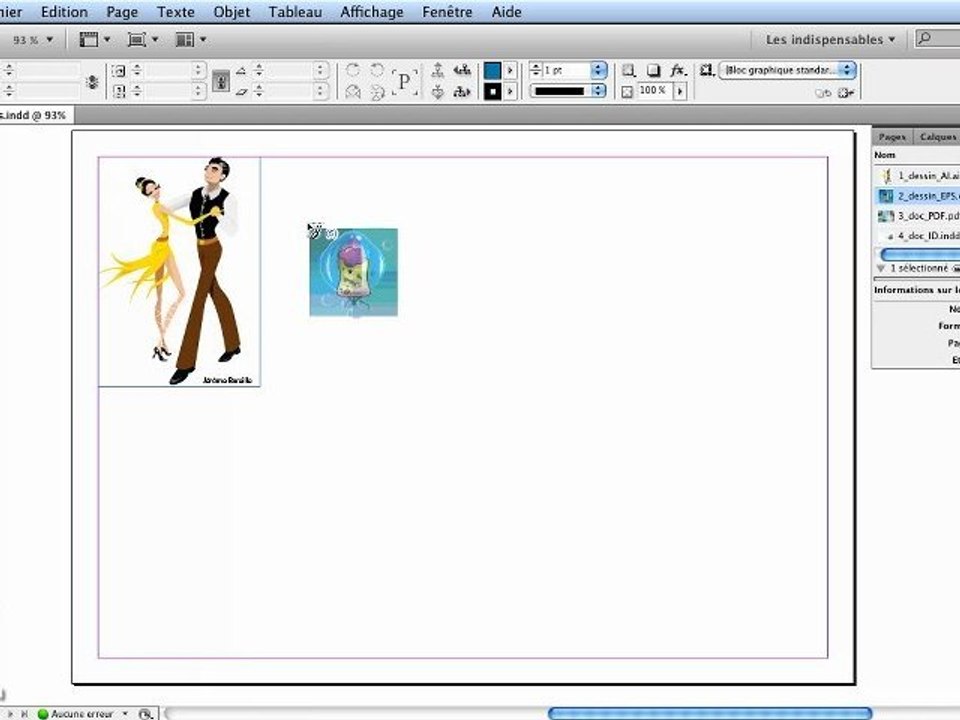Toggle constrain scaling proportions button

pyautogui.click(x=221, y=81)
